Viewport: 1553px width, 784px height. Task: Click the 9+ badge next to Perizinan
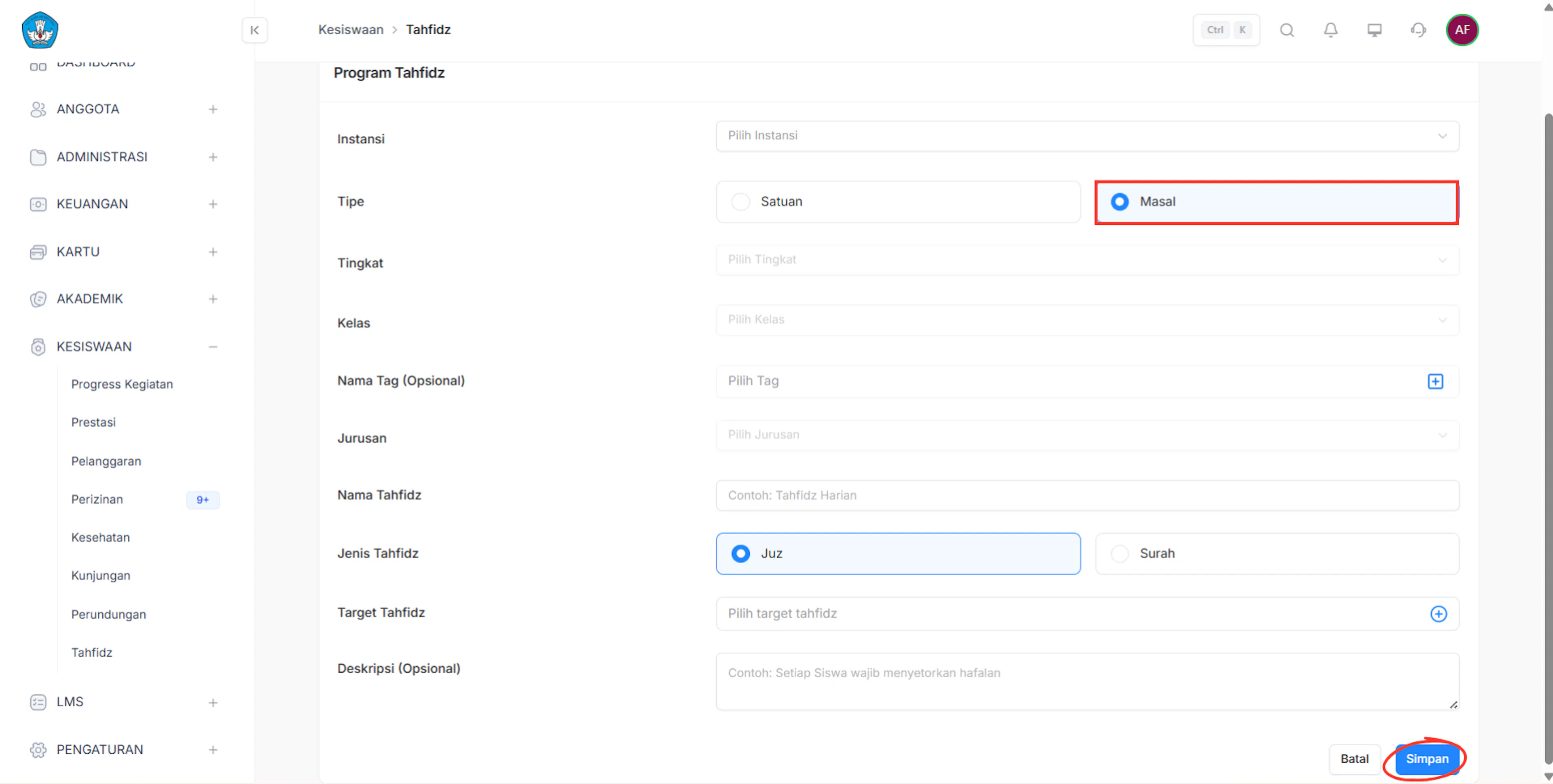tap(203, 500)
